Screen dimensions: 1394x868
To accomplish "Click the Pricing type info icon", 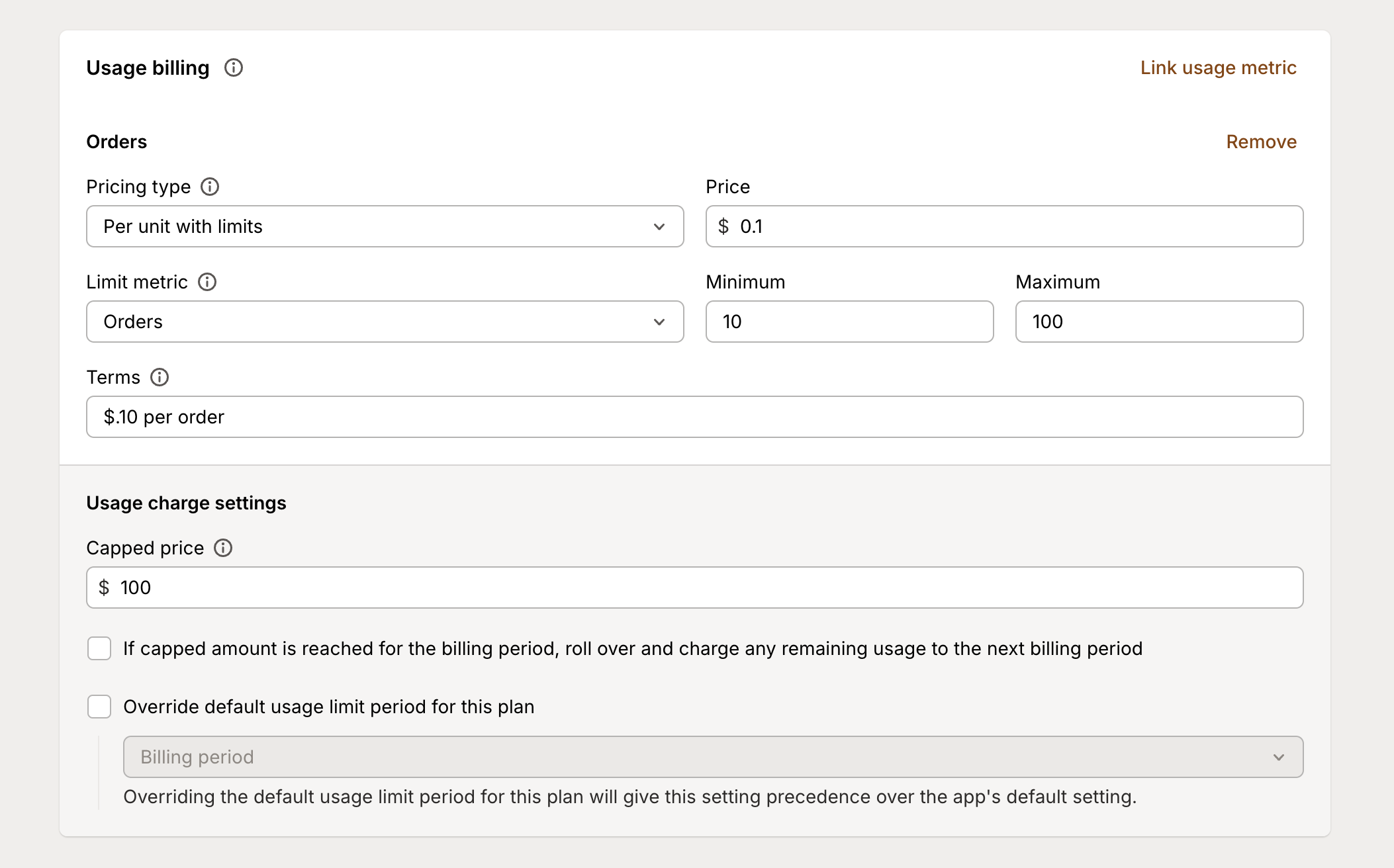I will point(210,187).
